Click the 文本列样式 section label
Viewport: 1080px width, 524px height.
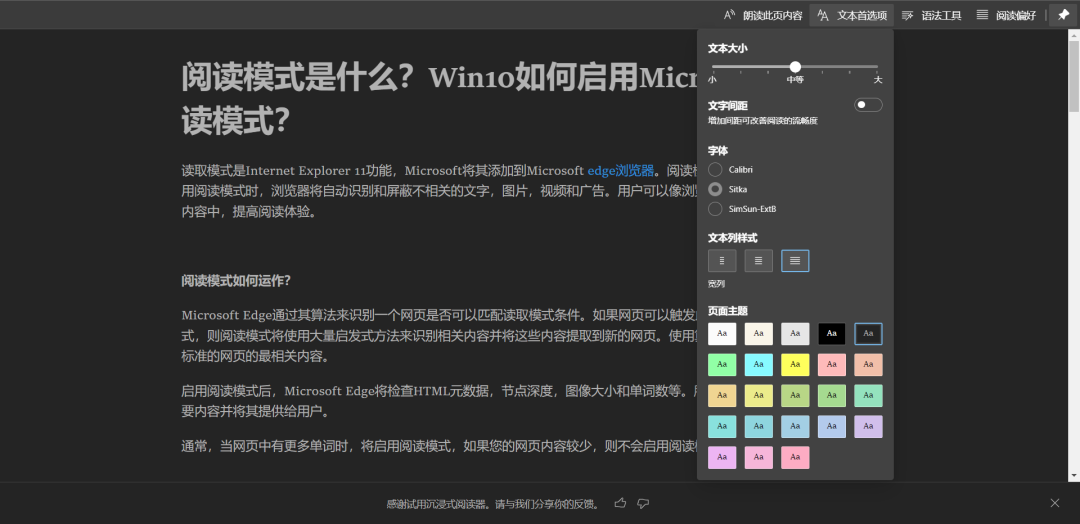[x=733, y=238]
